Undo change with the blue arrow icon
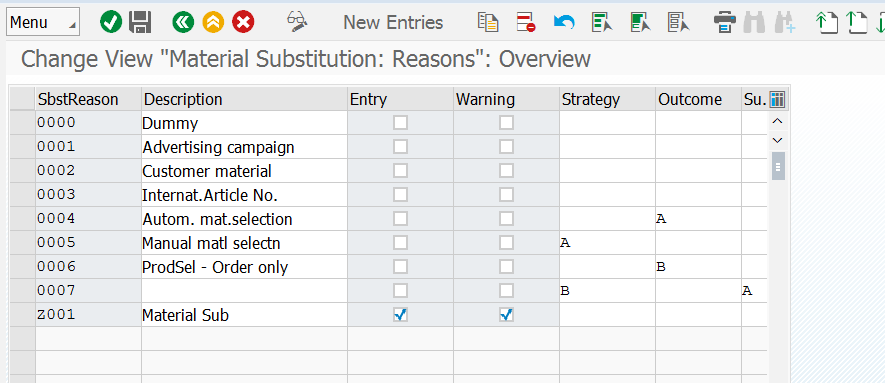 tap(564, 23)
